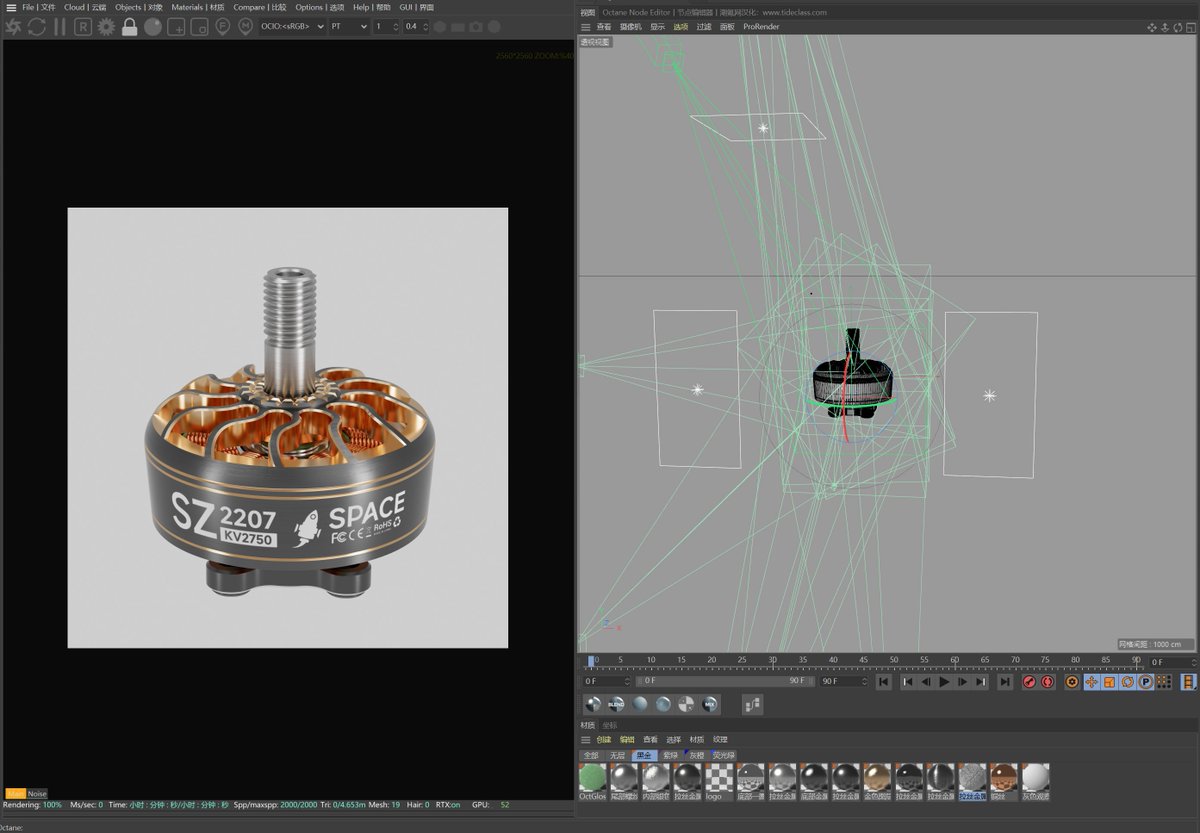This screenshot has width=1200, height=833.
Task: Toggle parameter P keyframe recording icon
Action: (x=1146, y=682)
